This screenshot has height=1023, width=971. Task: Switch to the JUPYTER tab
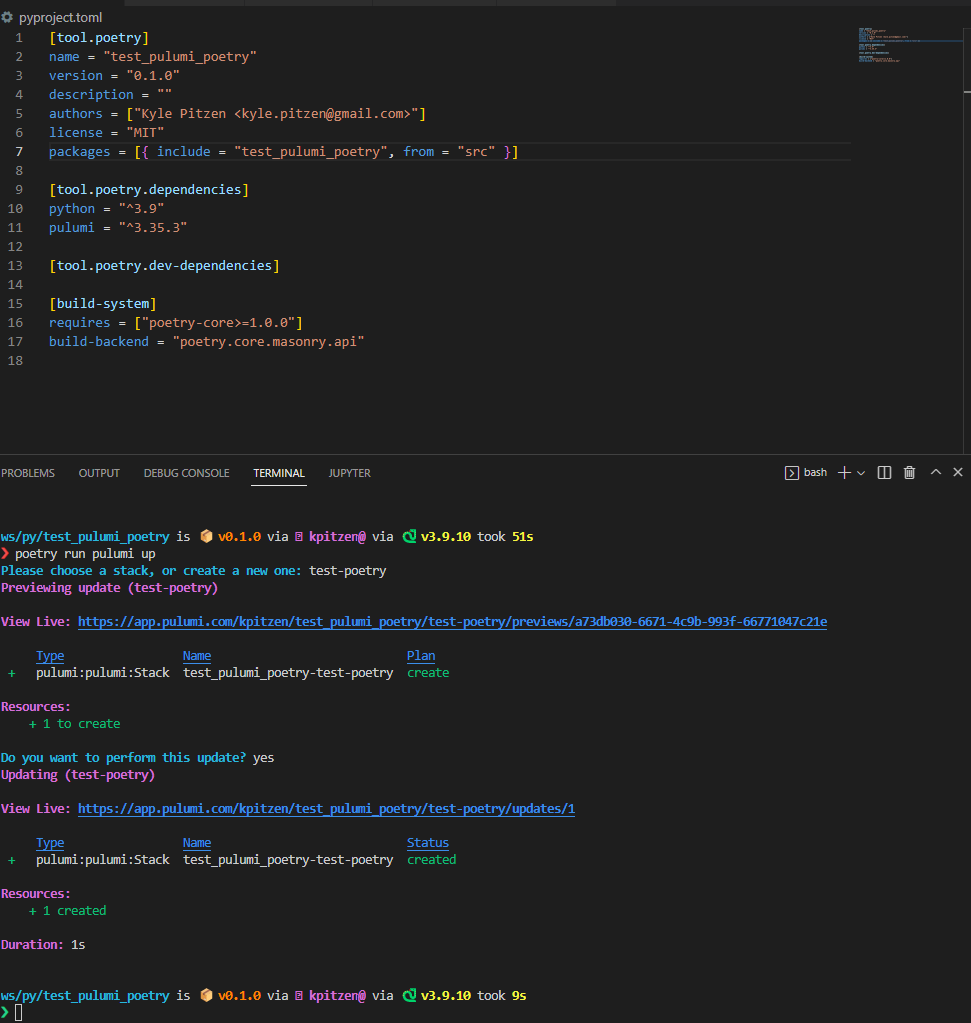click(x=349, y=473)
